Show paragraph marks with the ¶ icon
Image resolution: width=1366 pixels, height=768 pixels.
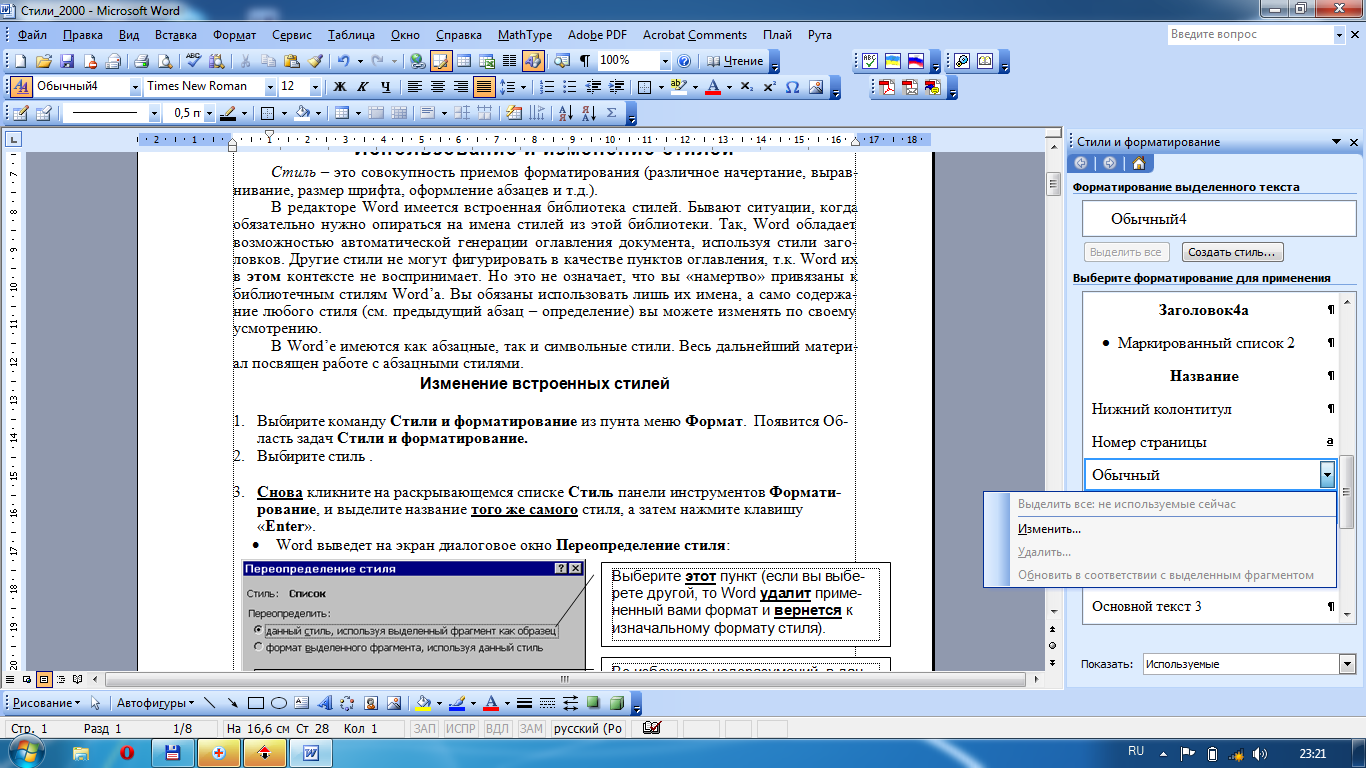[585, 61]
